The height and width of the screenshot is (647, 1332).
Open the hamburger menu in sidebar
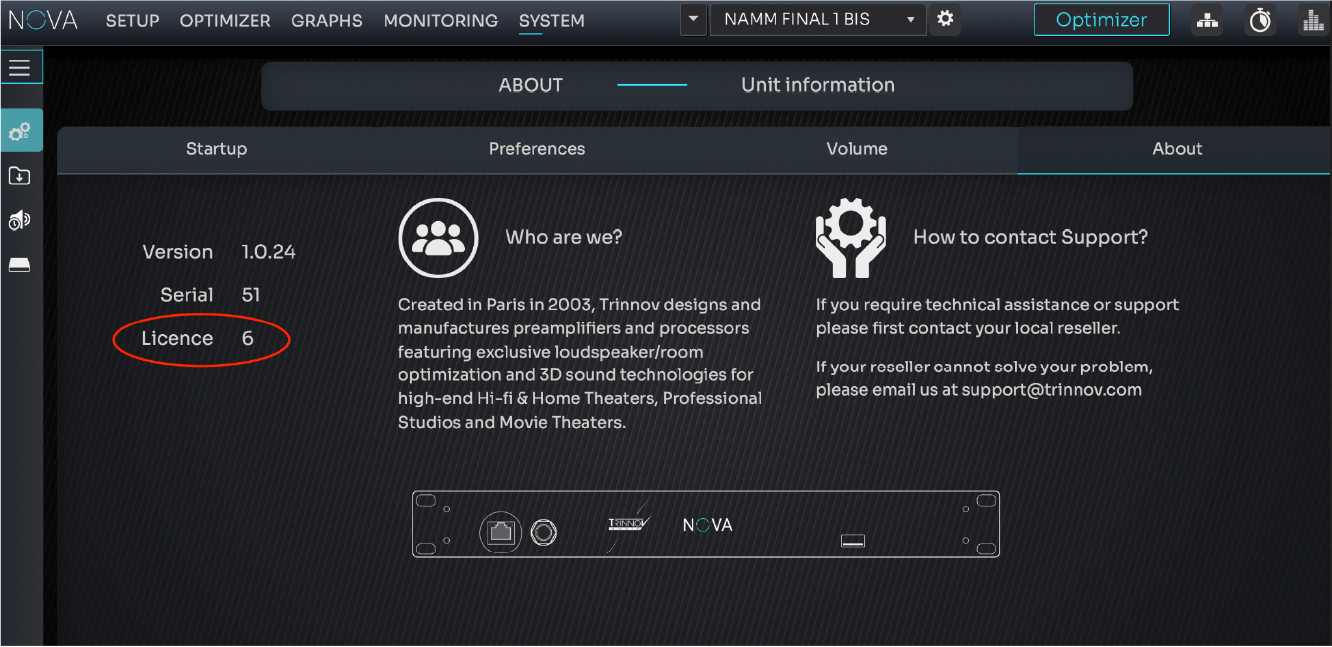pos(20,68)
